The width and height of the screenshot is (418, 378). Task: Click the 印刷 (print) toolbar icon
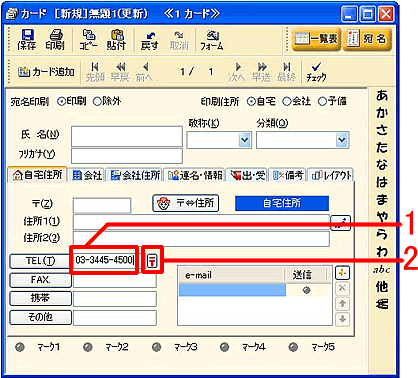[x=55, y=40]
